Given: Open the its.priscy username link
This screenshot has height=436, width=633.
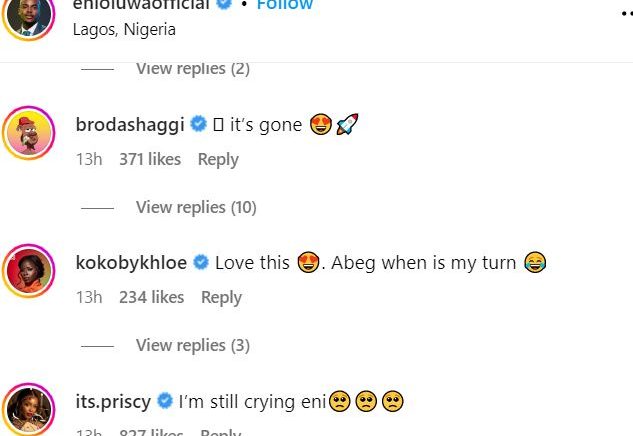Looking at the screenshot, I should pos(113,402).
